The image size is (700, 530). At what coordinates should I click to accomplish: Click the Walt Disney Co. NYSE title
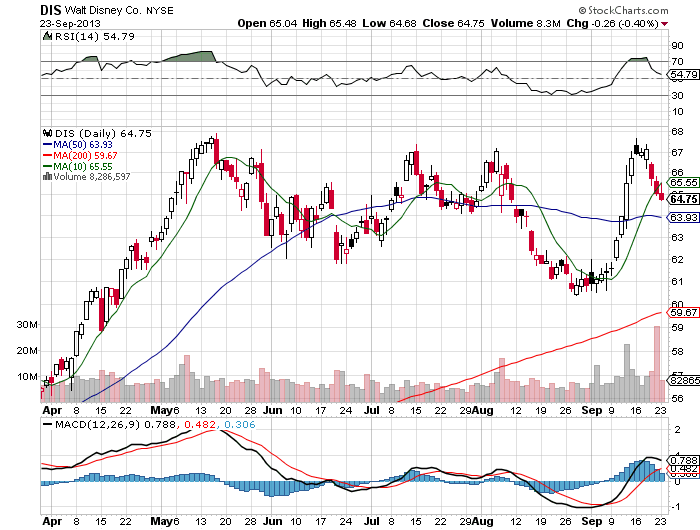click(119, 10)
